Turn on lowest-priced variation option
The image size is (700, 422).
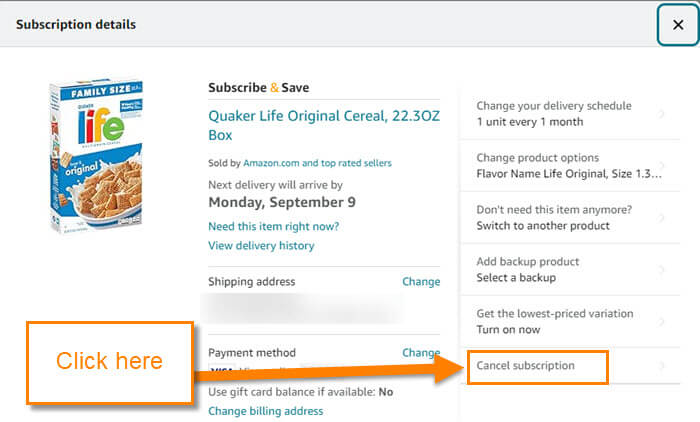[570, 321]
